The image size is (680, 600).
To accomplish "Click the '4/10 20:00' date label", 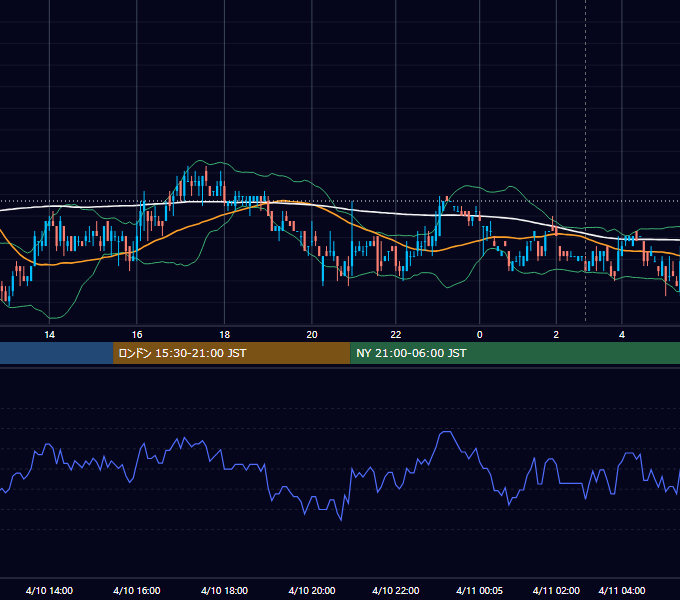I will [x=312, y=590].
